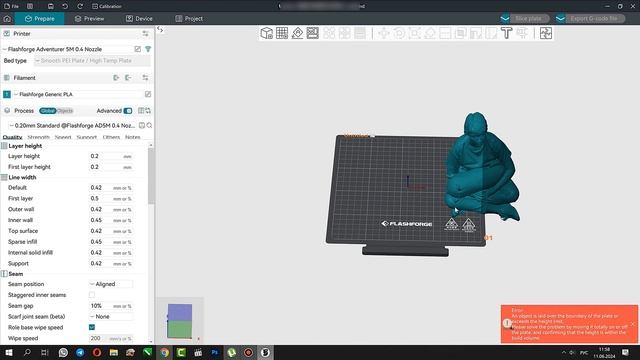Screen dimensions: 640x360
Task: Switch to the Prepare tab
Action: 40,19
